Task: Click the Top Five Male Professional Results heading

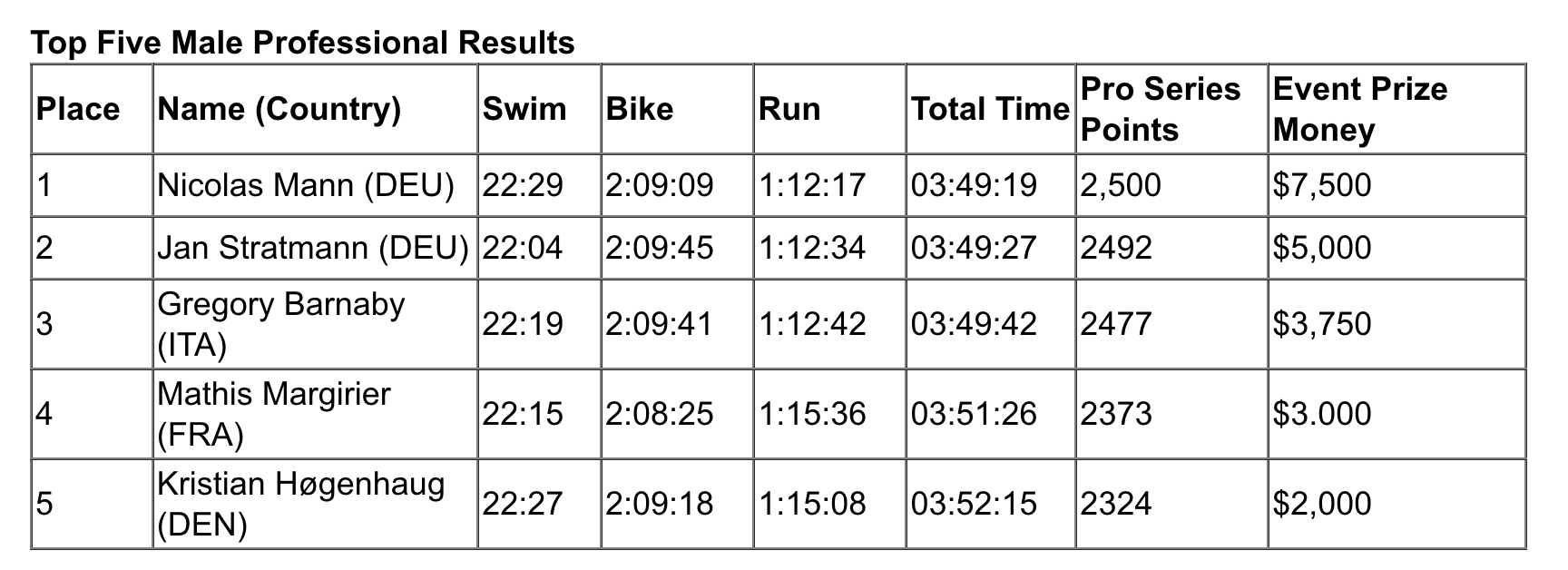Action: 303,43
